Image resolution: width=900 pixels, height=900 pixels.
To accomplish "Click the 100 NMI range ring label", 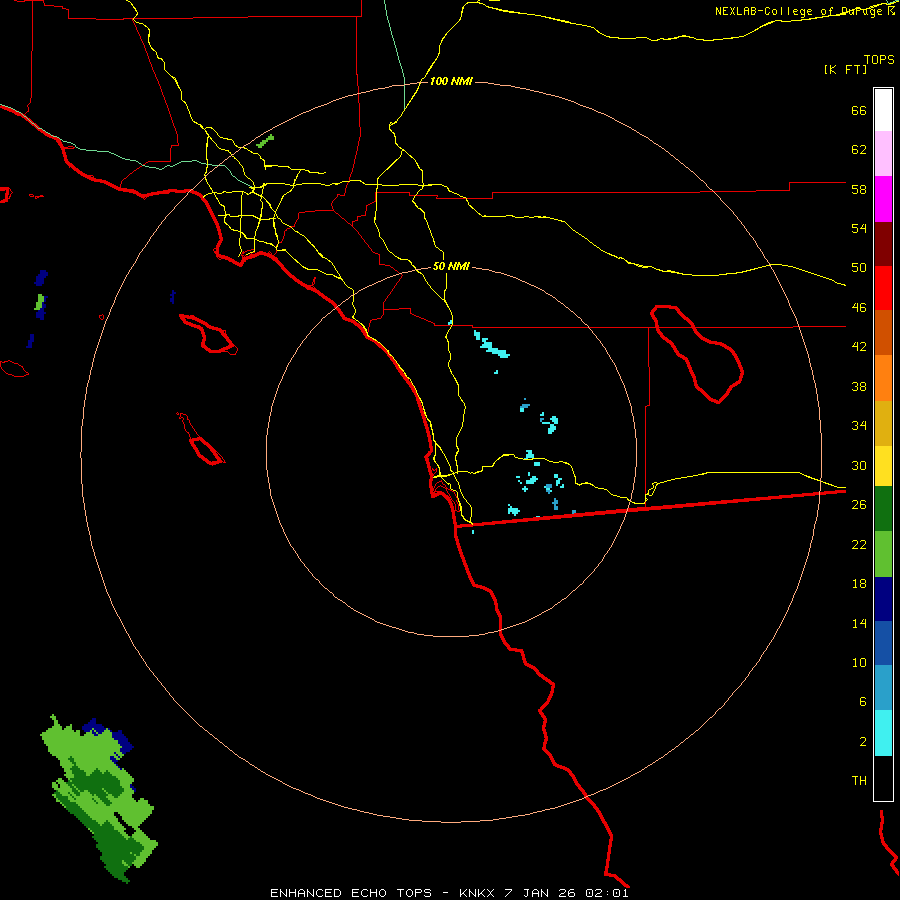I will [x=451, y=82].
